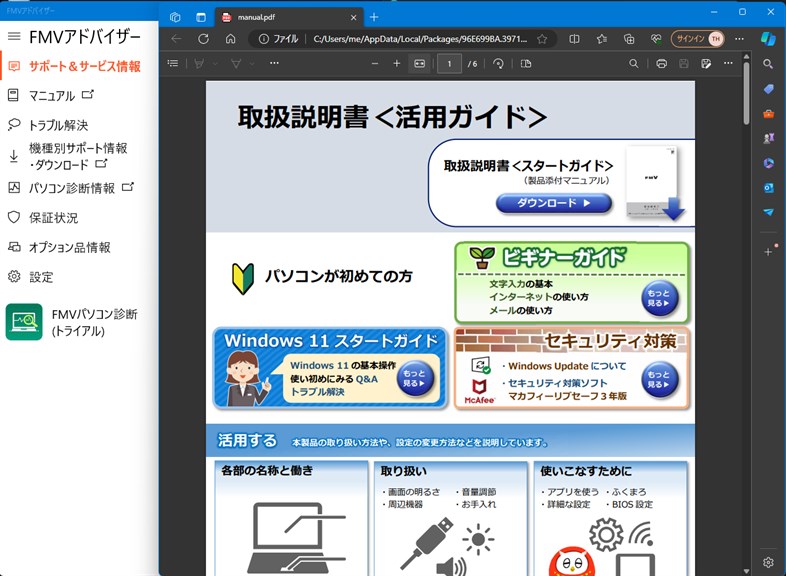Select the manual.pdf browser tab
This screenshot has width=786, height=576.
[x=289, y=17]
